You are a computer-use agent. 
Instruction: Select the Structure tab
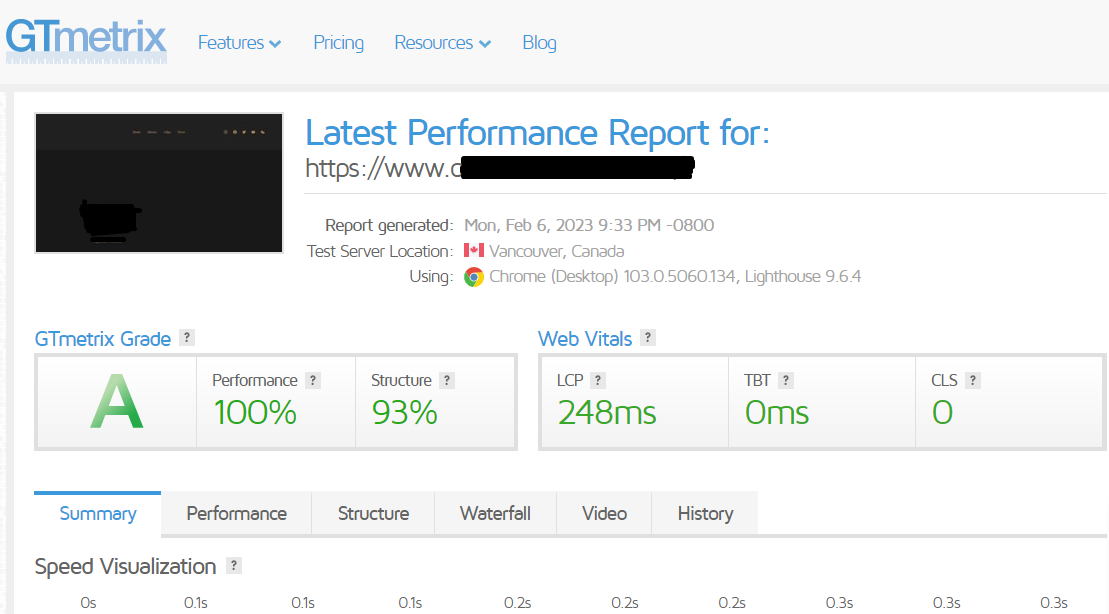click(x=373, y=514)
